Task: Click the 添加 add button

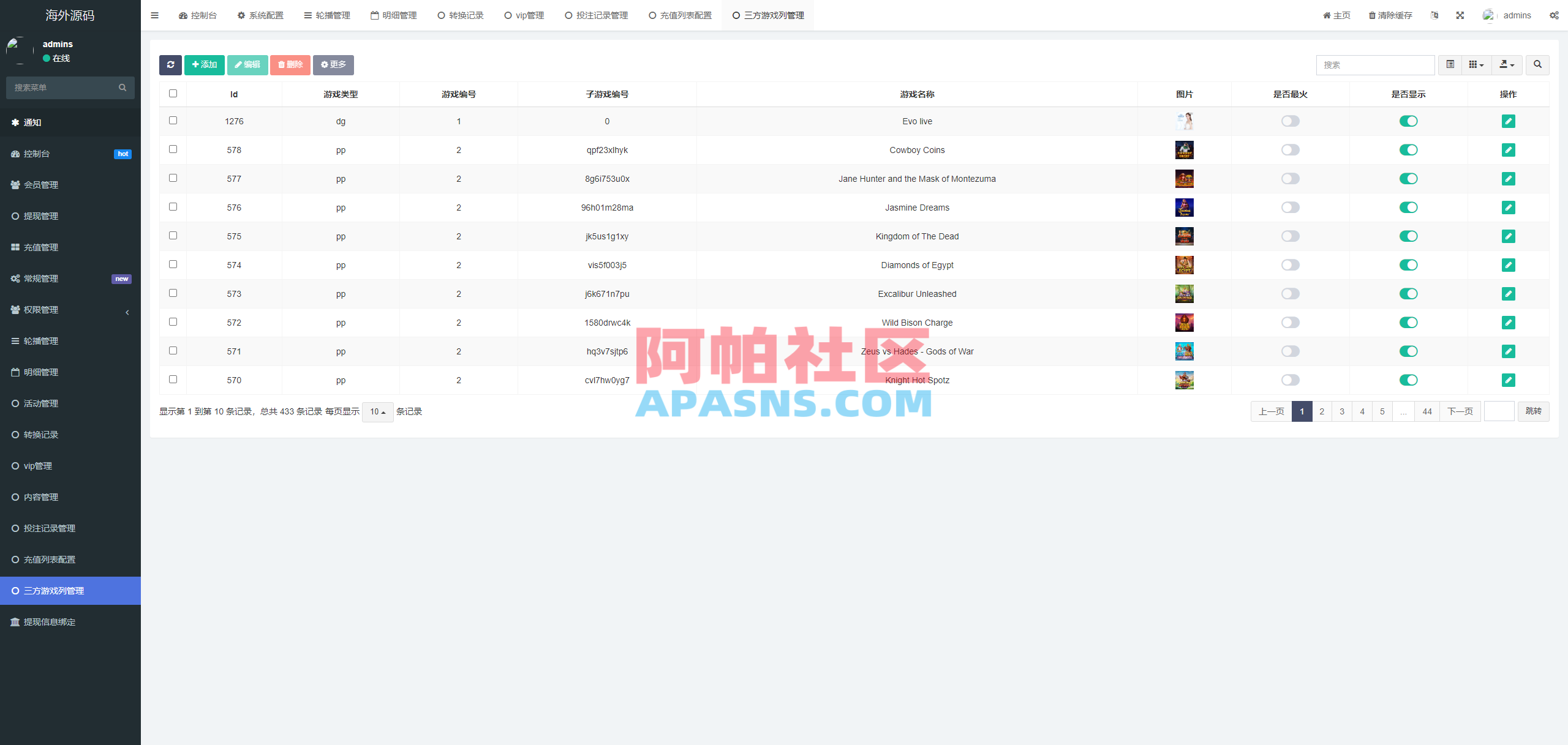Action: click(205, 65)
